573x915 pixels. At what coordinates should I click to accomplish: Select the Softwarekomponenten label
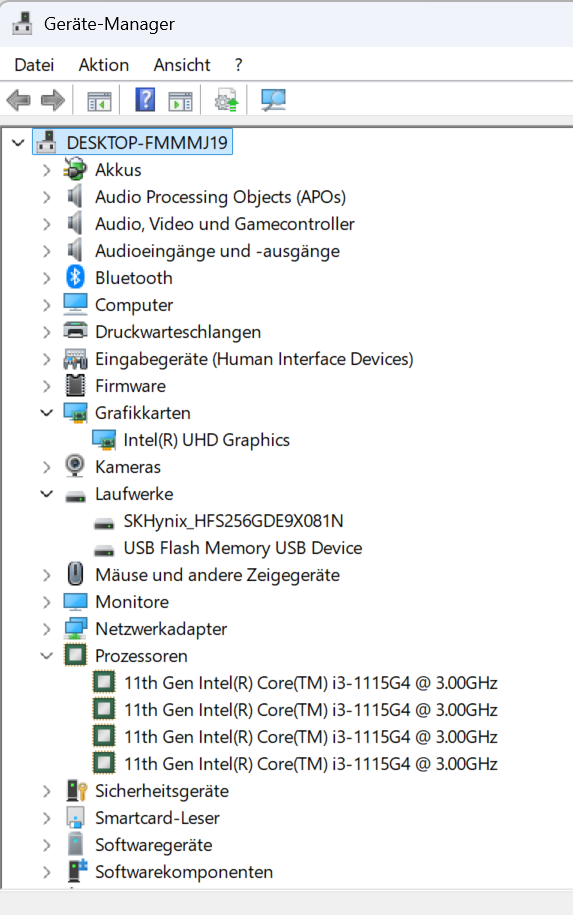point(184,872)
